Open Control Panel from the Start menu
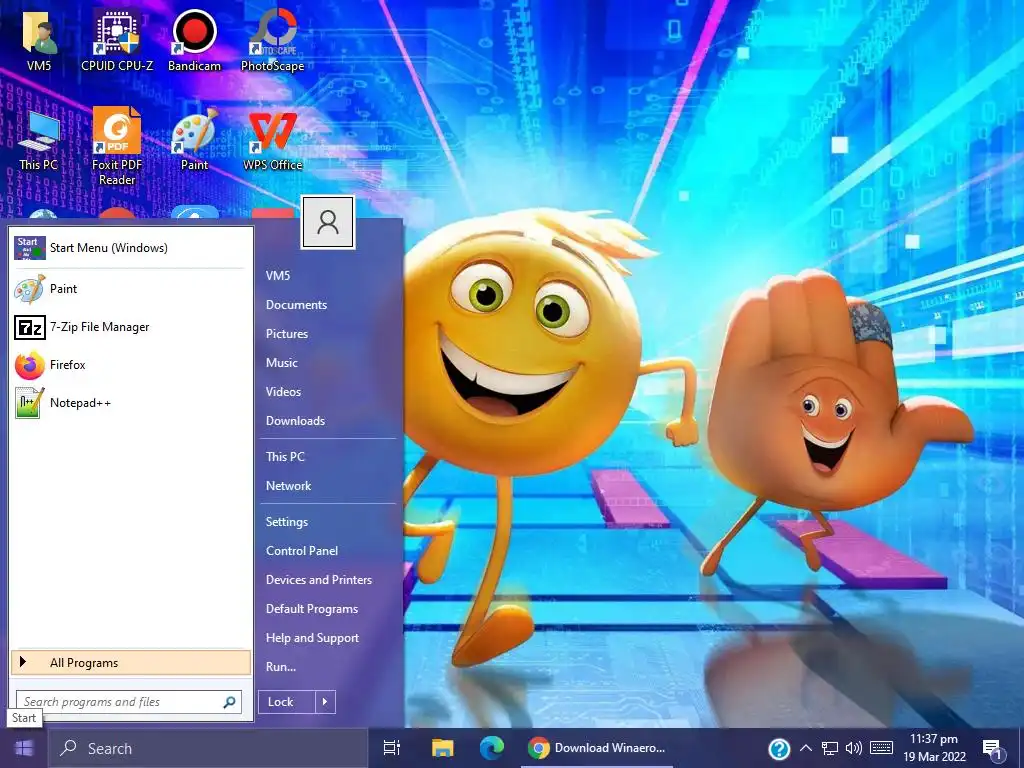This screenshot has height=768, width=1024. tap(302, 551)
